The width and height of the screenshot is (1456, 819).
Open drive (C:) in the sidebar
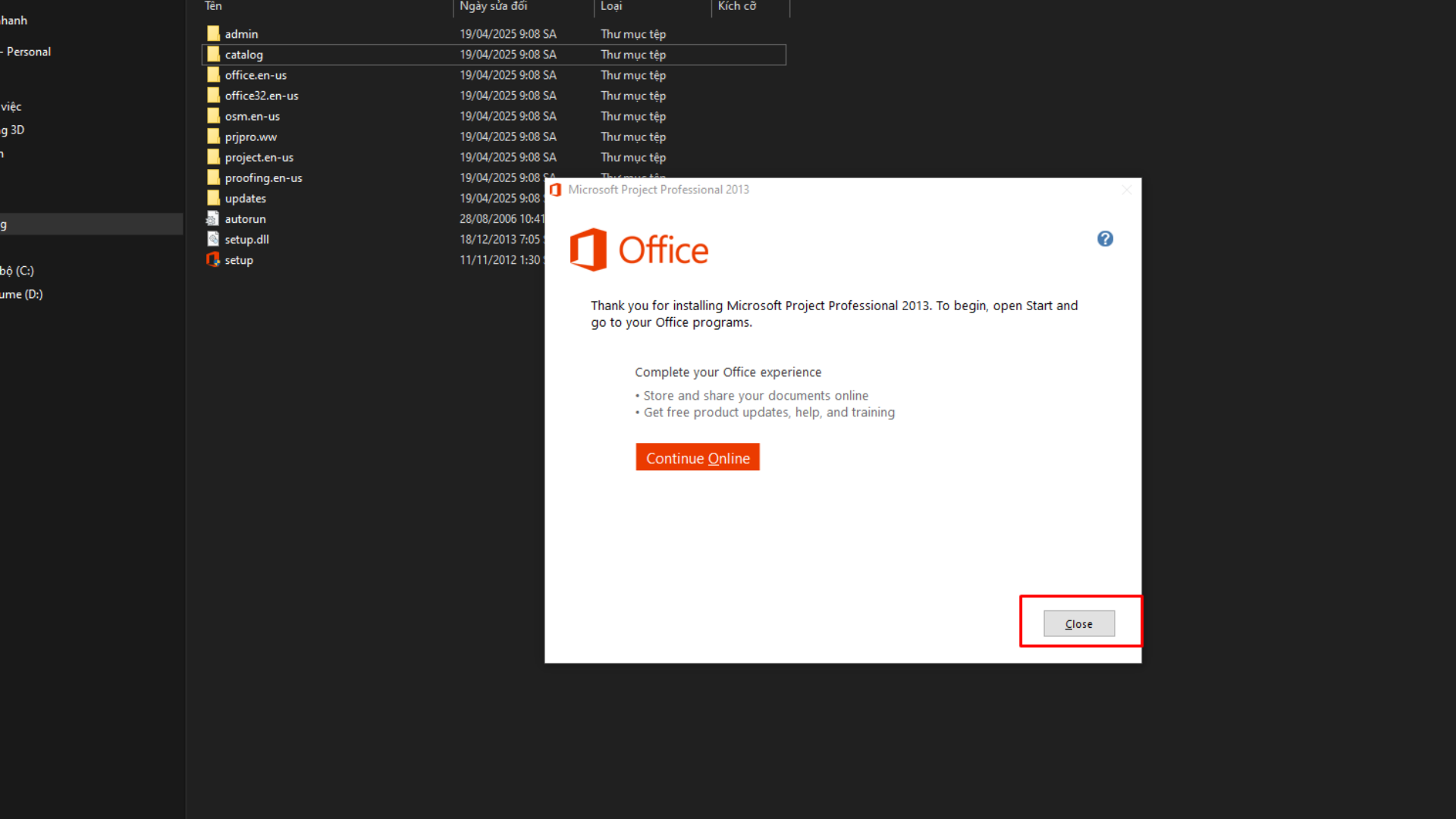pyautogui.click(x=18, y=271)
